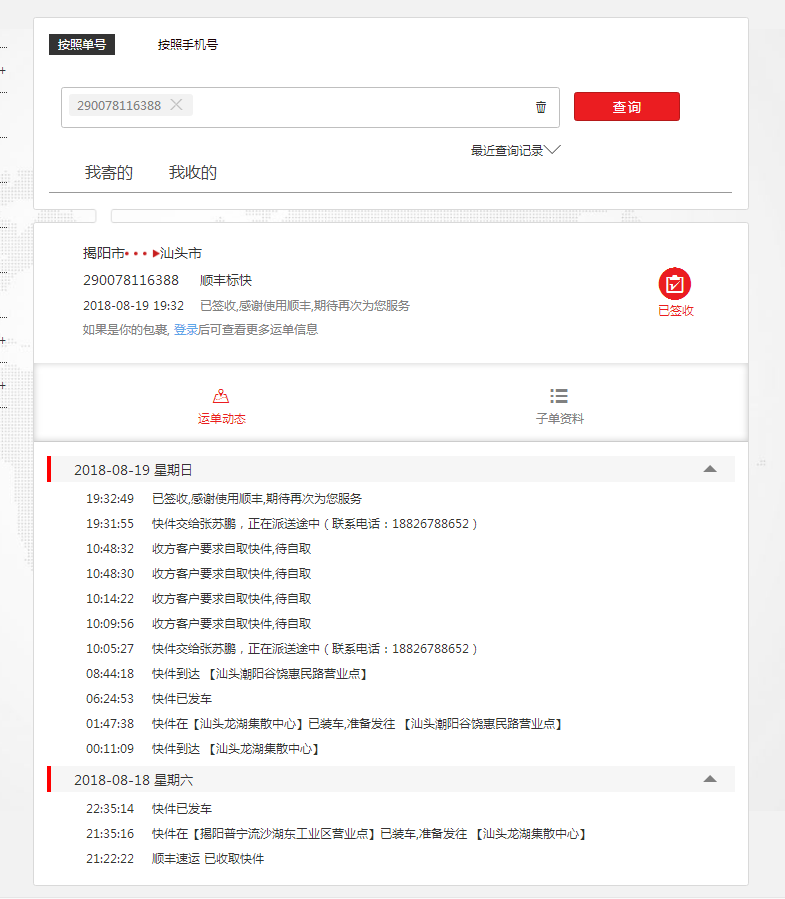This screenshot has width=785, height=899.
Task: Click waybill number 290078116388 in summary
Action: (x=131, y=280)
